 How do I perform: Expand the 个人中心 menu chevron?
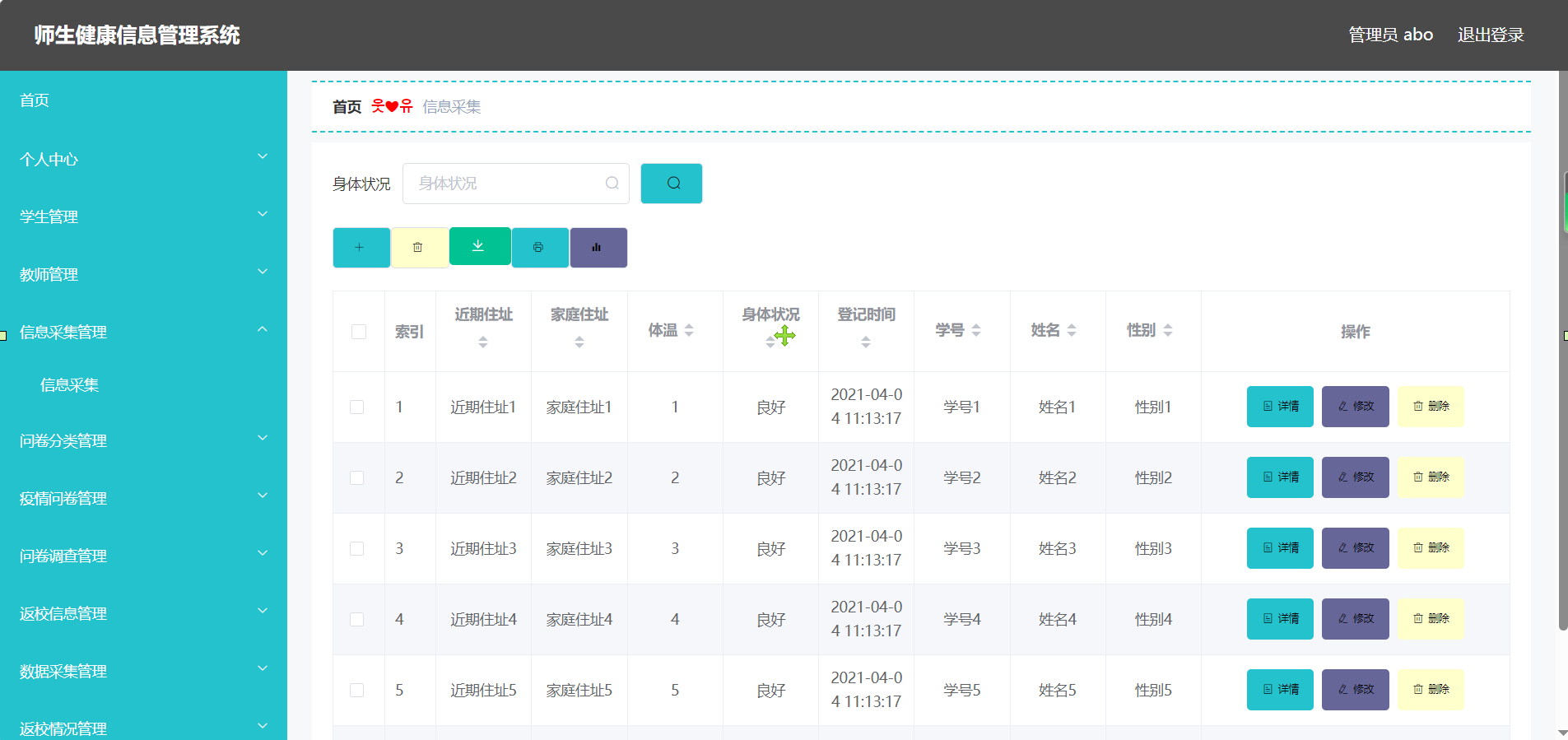pos(263,156)
